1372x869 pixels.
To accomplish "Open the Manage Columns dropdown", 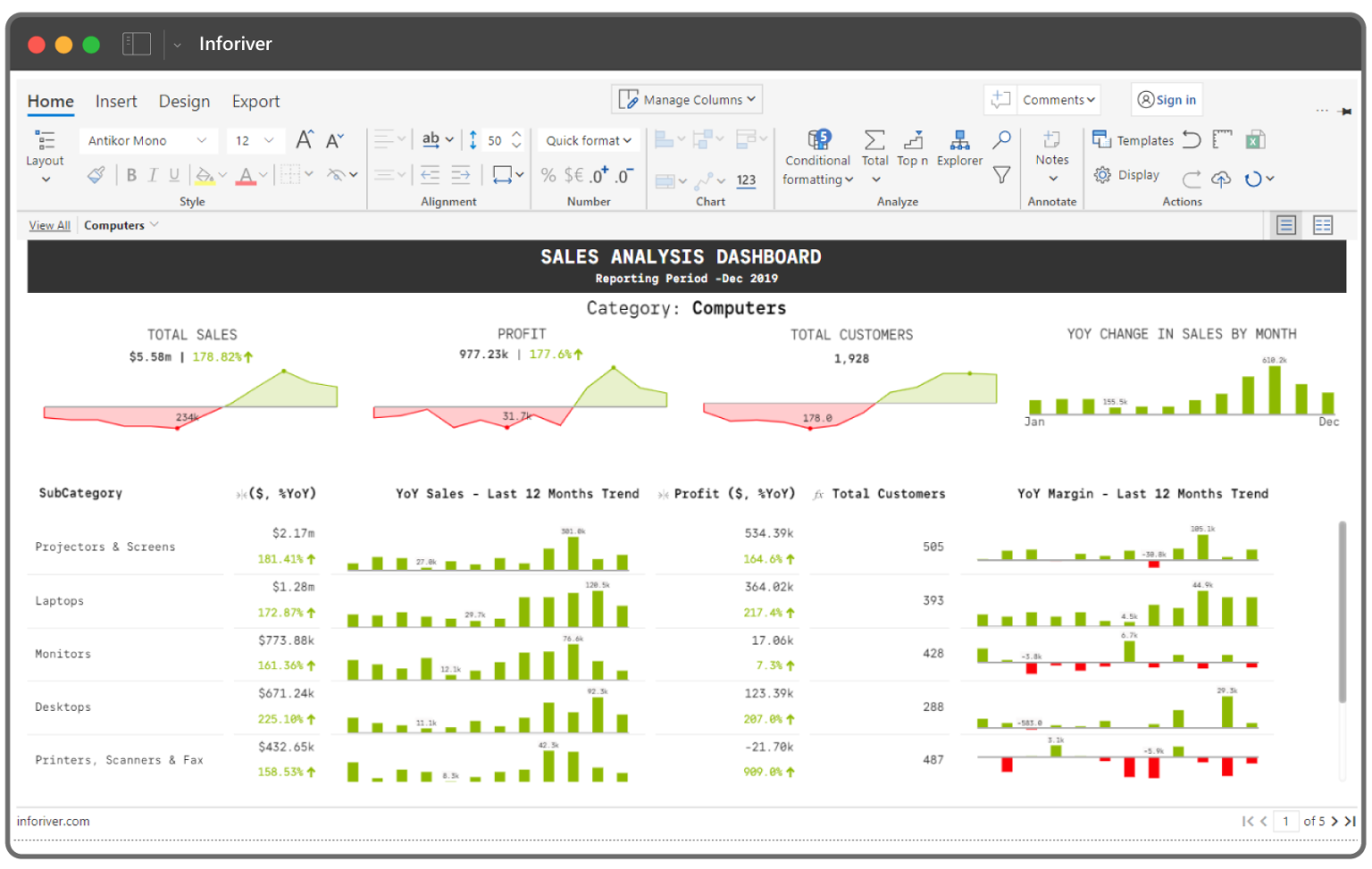I will [687, 99].
